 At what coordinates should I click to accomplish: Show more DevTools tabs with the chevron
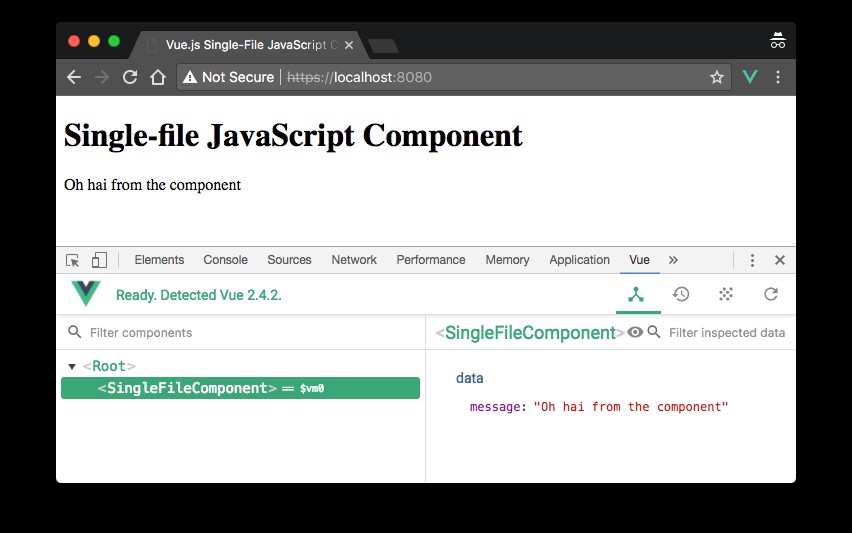coord(673,260)
